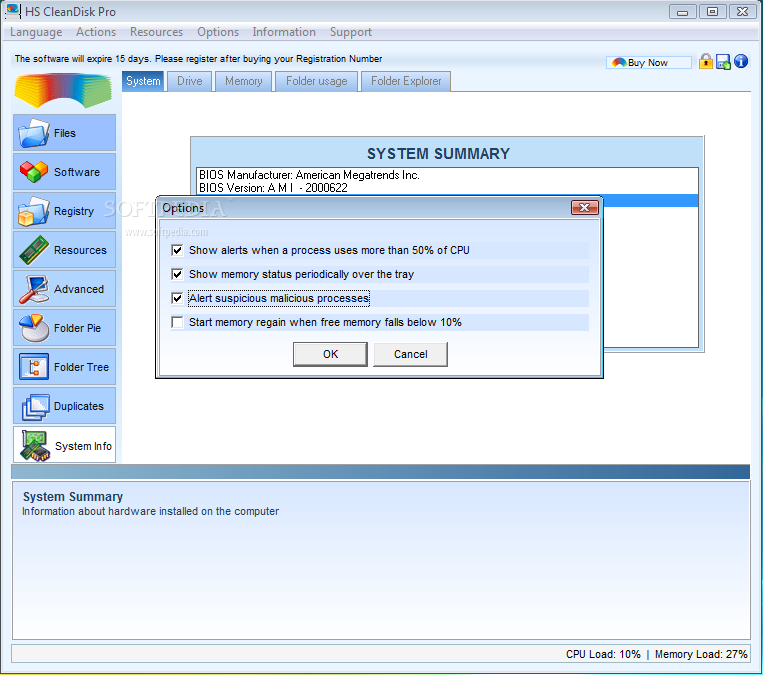Click the System Summary description heading
This screenshot has width=763, height=675.
click(x=73, y=496)
